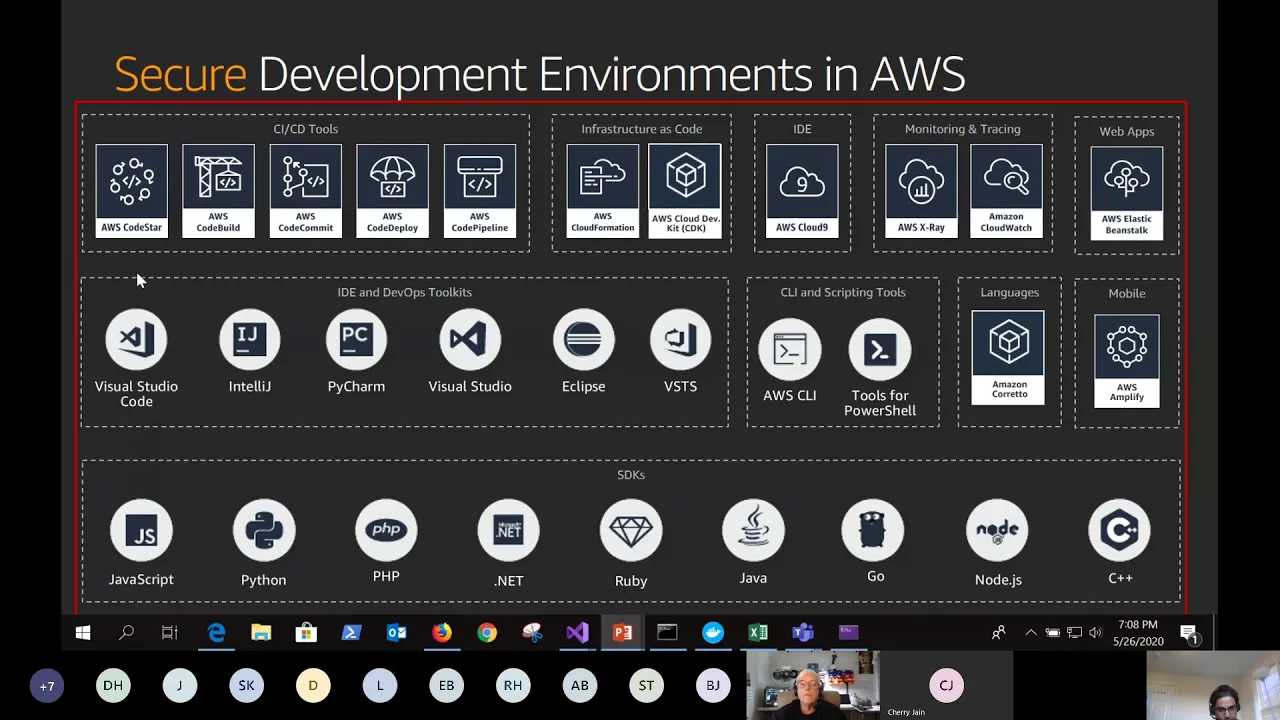
Task: Click the C++ SDK icon
Action: (x=1119, y=530)
